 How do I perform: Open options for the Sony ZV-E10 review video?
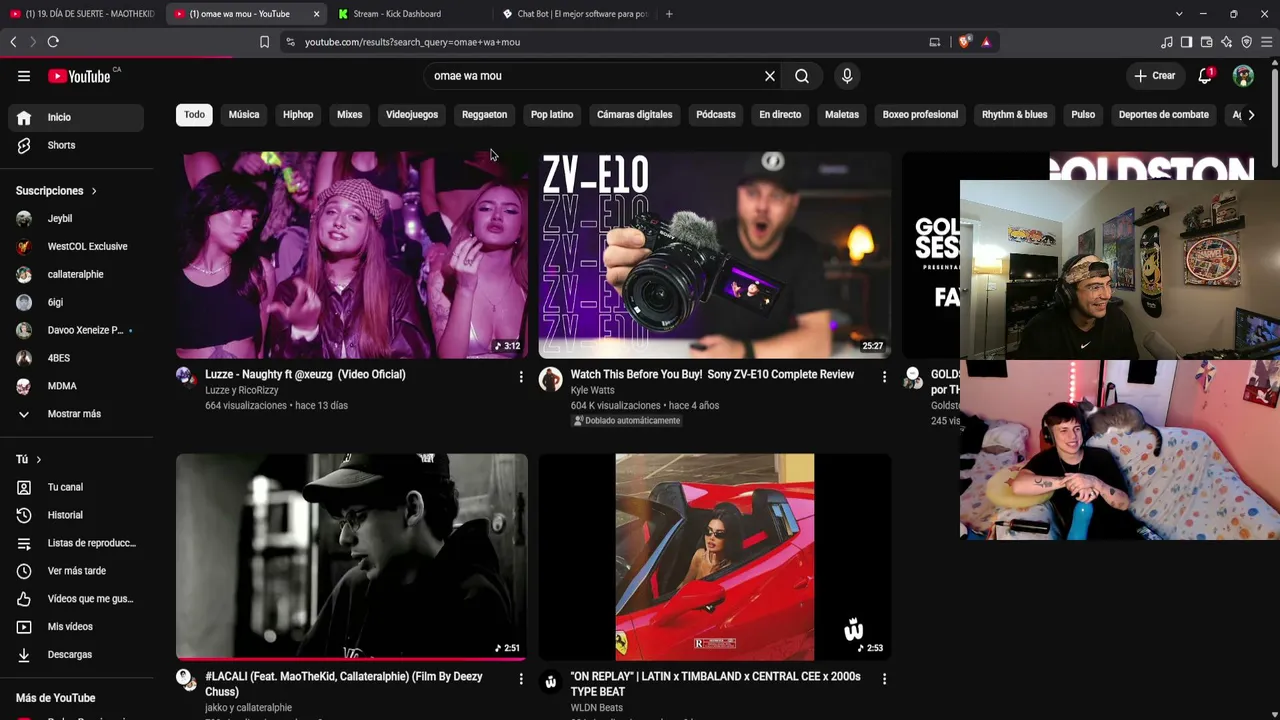pos(884,377)
